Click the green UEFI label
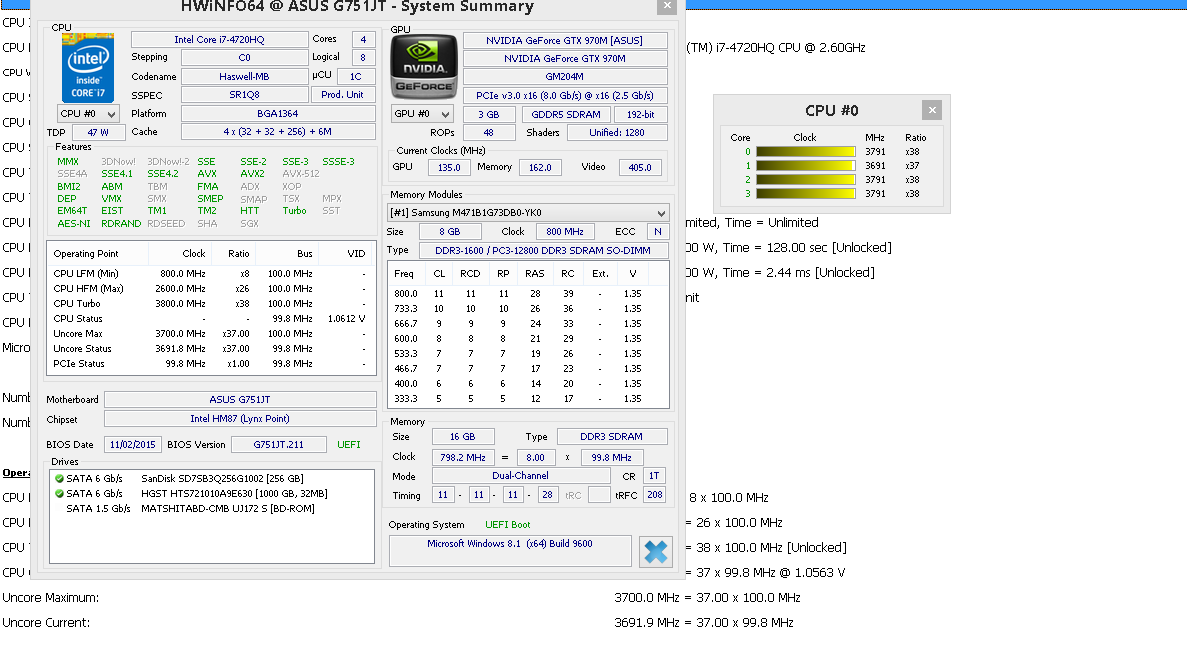Screen dimensions: 1187x664 (x=349, y=444)
